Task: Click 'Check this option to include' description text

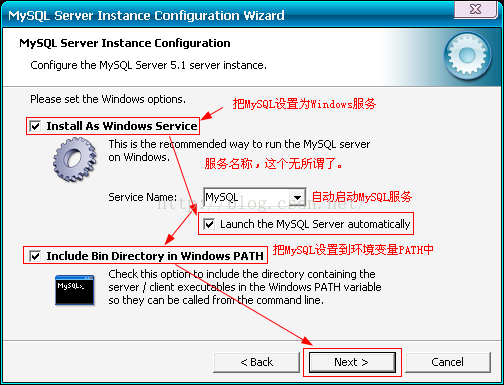Action: tap(245, 287)
